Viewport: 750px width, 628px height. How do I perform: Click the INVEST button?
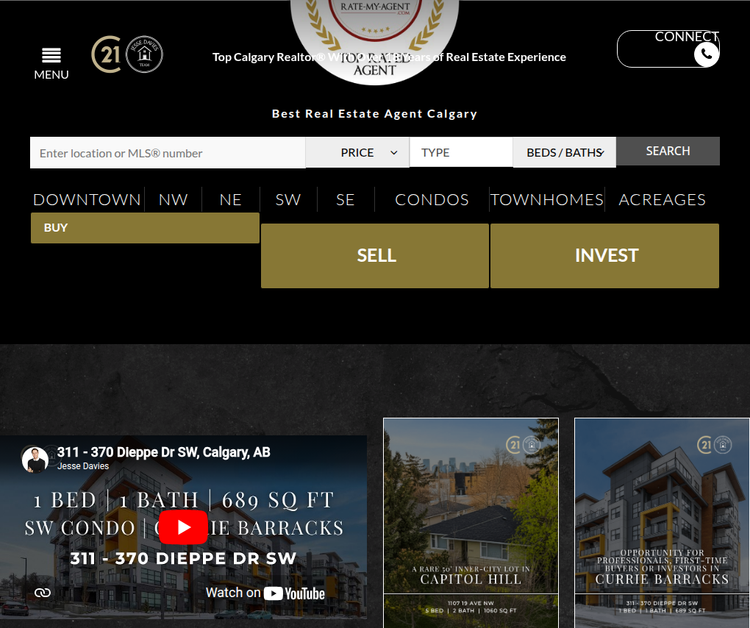click(605, 255)
